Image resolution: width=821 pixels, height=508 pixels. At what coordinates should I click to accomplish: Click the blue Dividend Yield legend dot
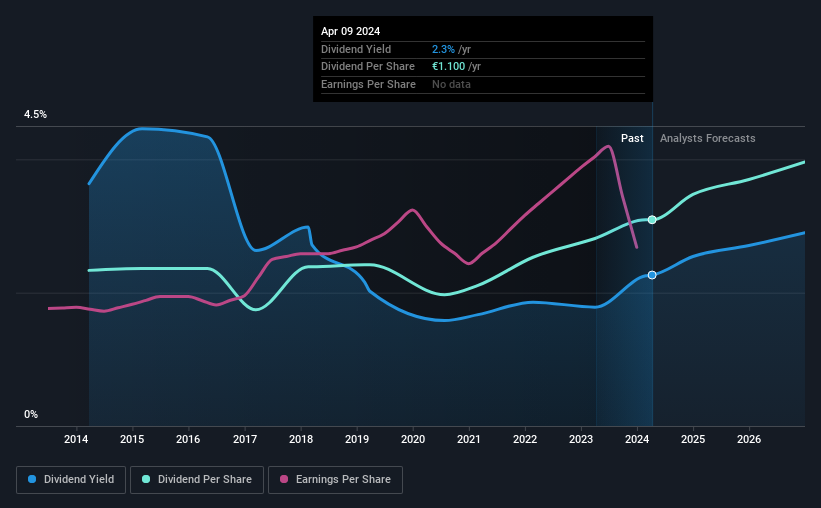point(32,479)
